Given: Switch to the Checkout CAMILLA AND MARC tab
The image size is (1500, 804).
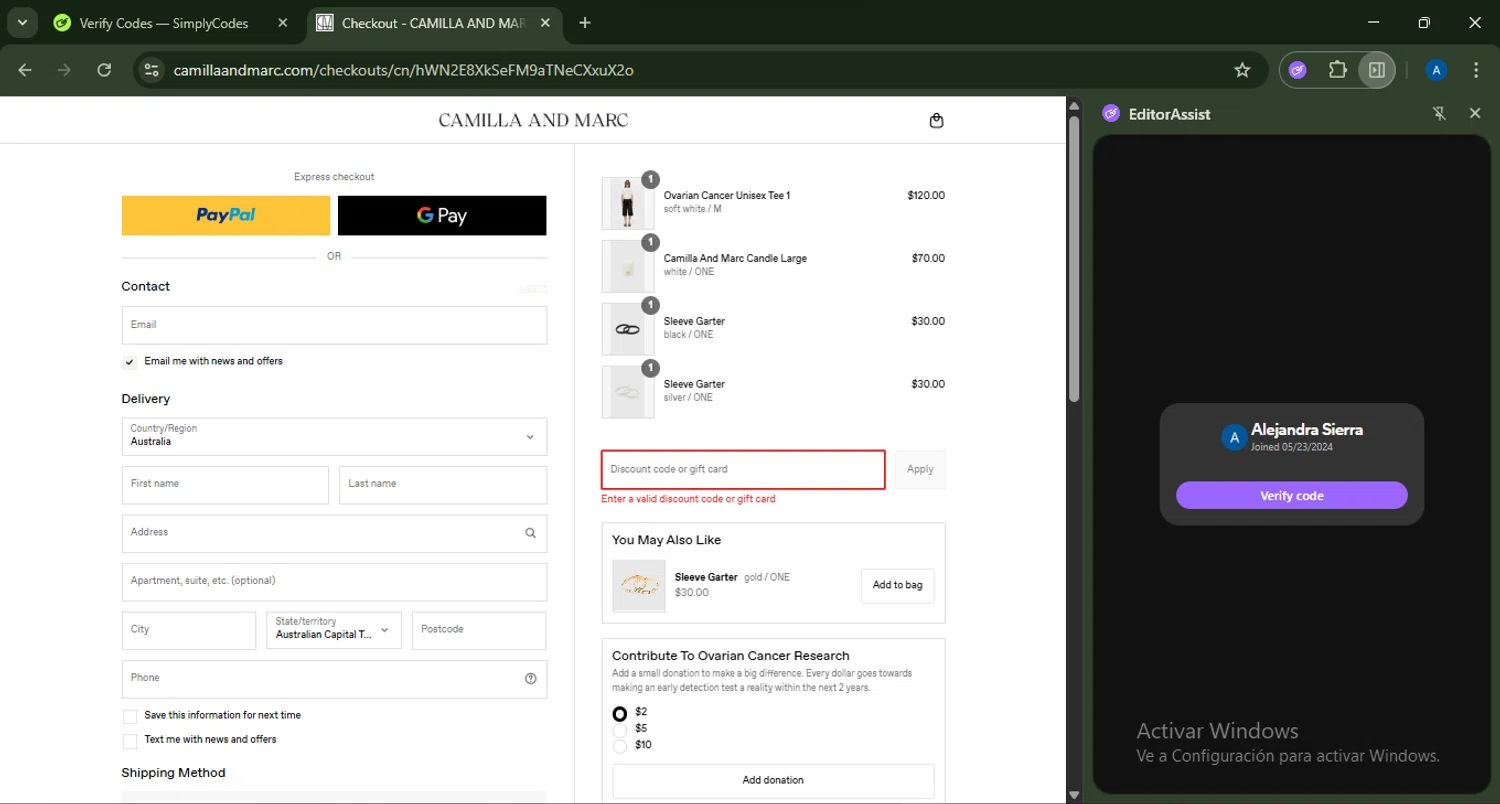Looking at the screenshot, I should click(433, 23).
